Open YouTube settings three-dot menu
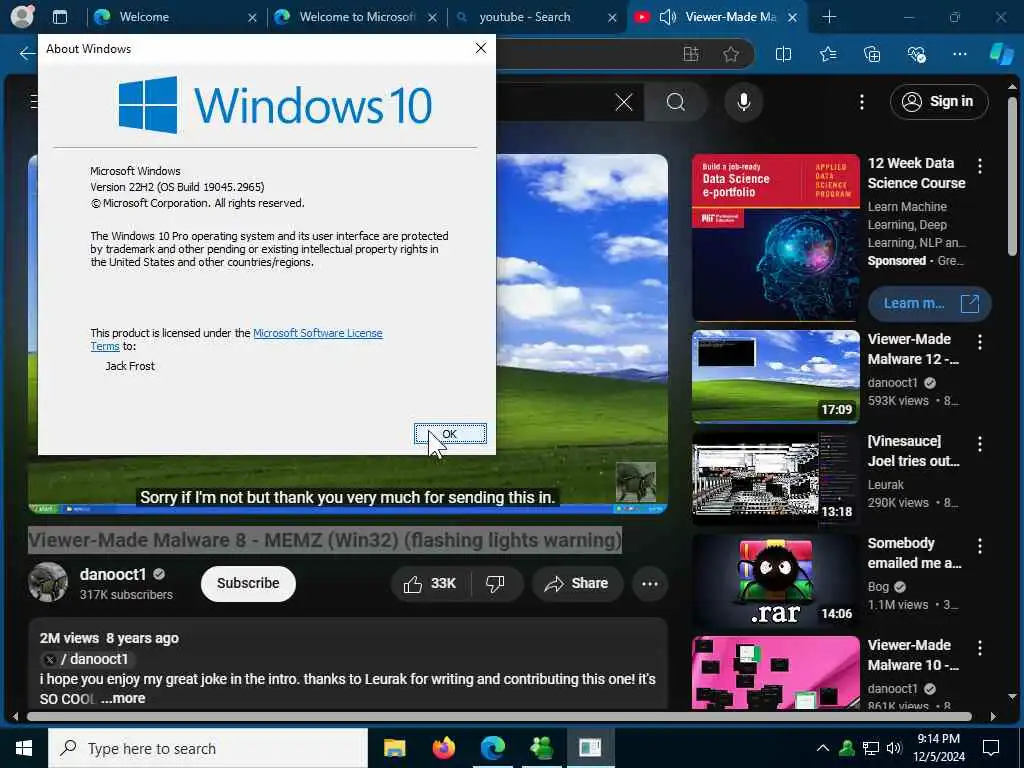The image size is (1024, 768). [x=862, y=102]
